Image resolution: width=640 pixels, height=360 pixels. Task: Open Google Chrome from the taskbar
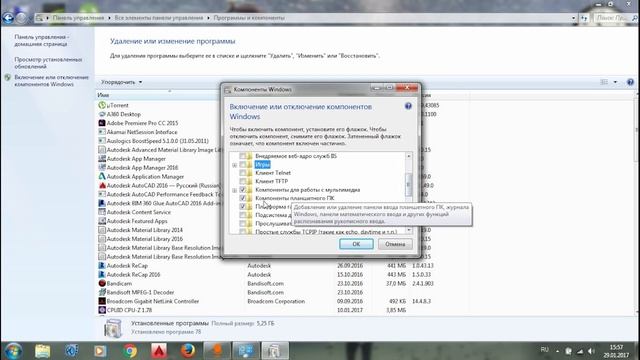[130, 351]
